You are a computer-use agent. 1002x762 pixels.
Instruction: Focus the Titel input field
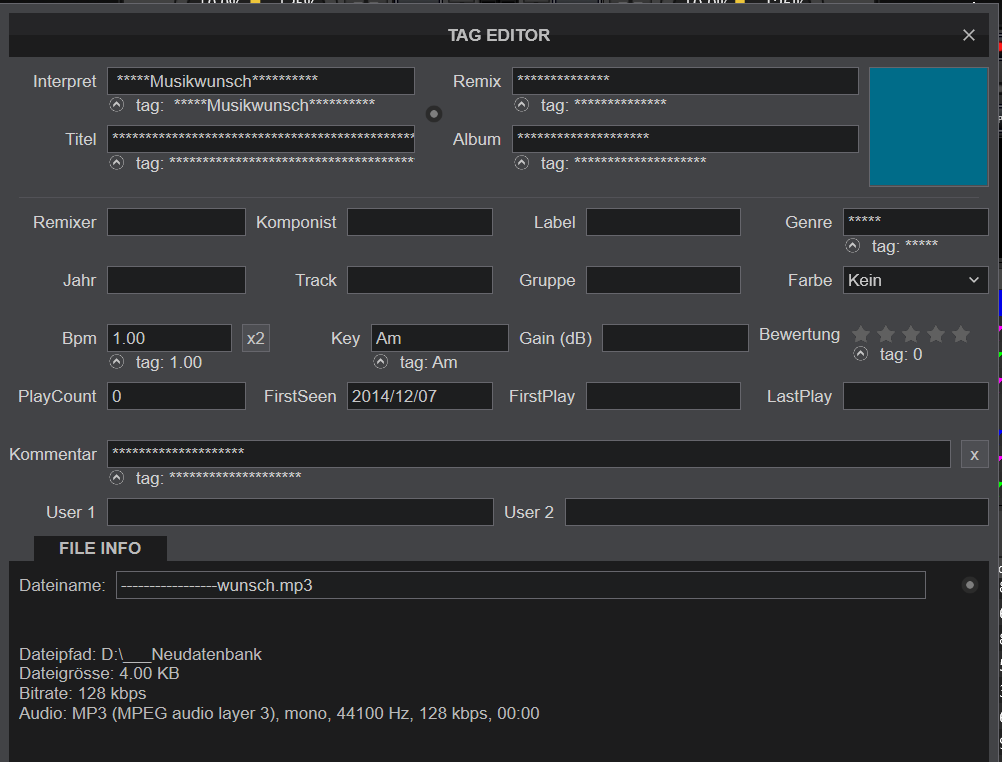[261, 139]
